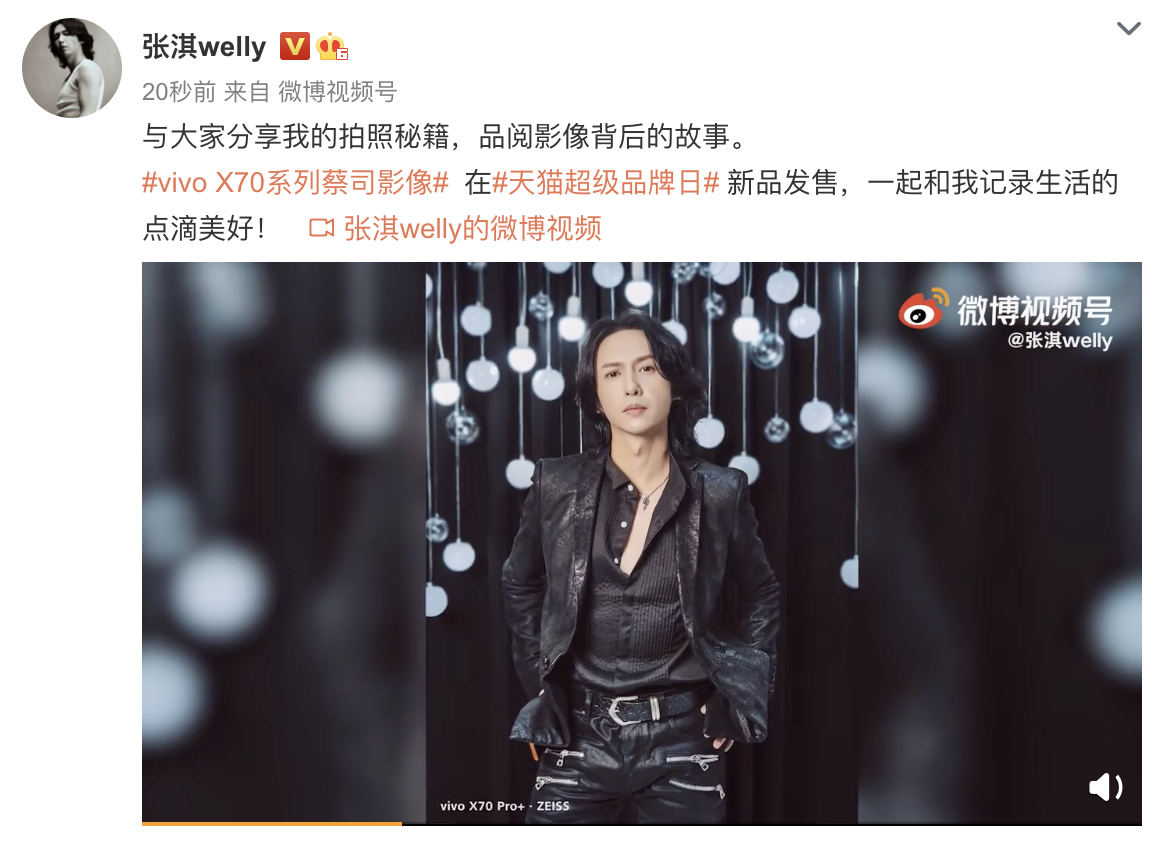Image resolution: width=1164 pixels, height=842 pixels.
Task: Open 张淇welly's profile avatar
Action: 72,68
